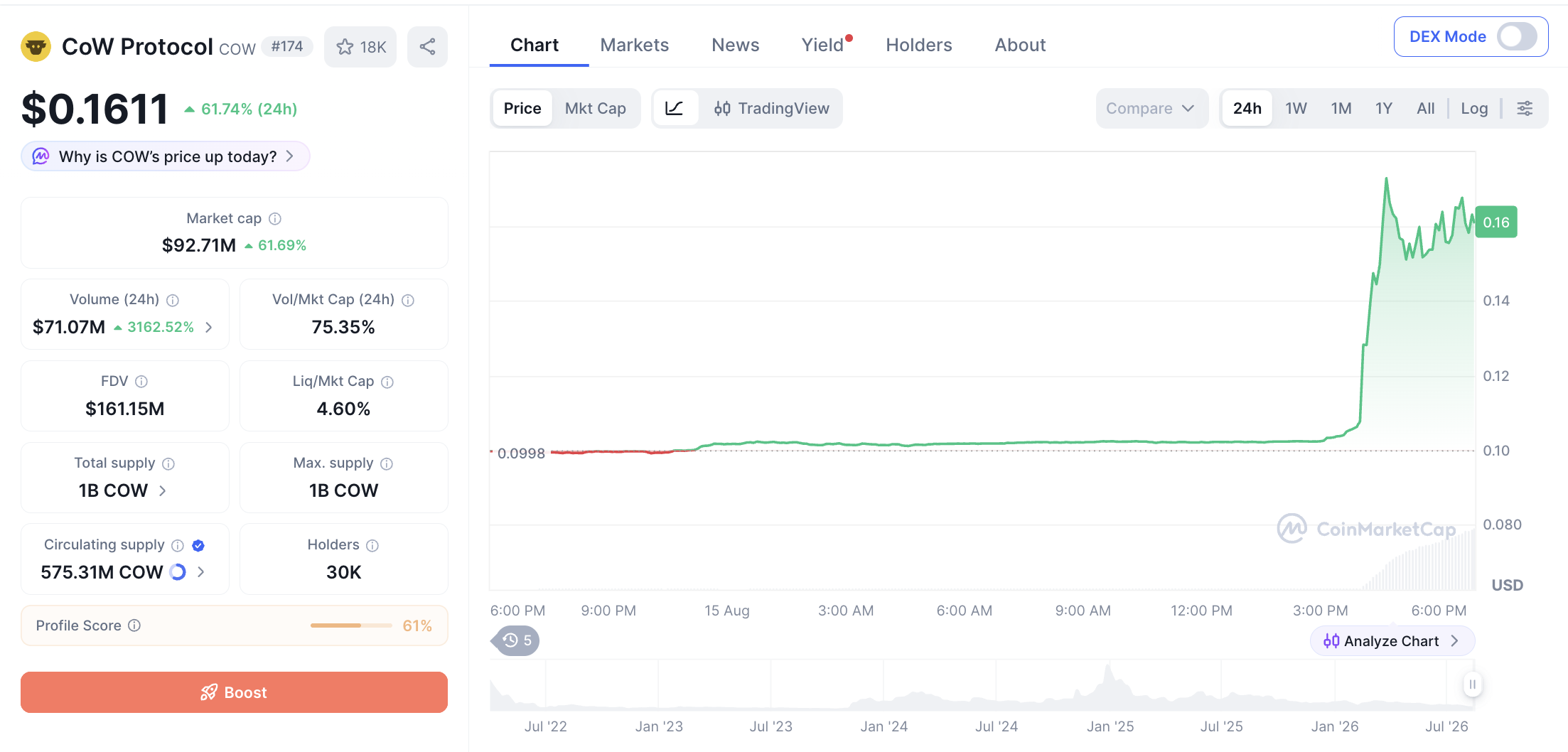
Task: Select the Mkt Cap chart option
Action: tap(595, 108)
